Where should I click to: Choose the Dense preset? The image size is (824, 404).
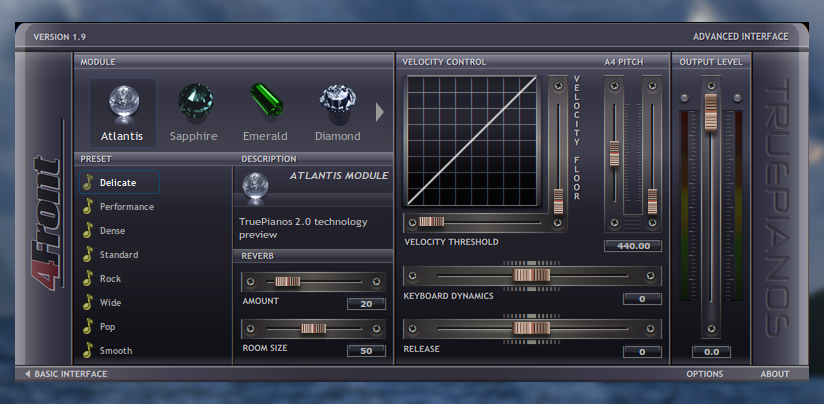[112, 231]
